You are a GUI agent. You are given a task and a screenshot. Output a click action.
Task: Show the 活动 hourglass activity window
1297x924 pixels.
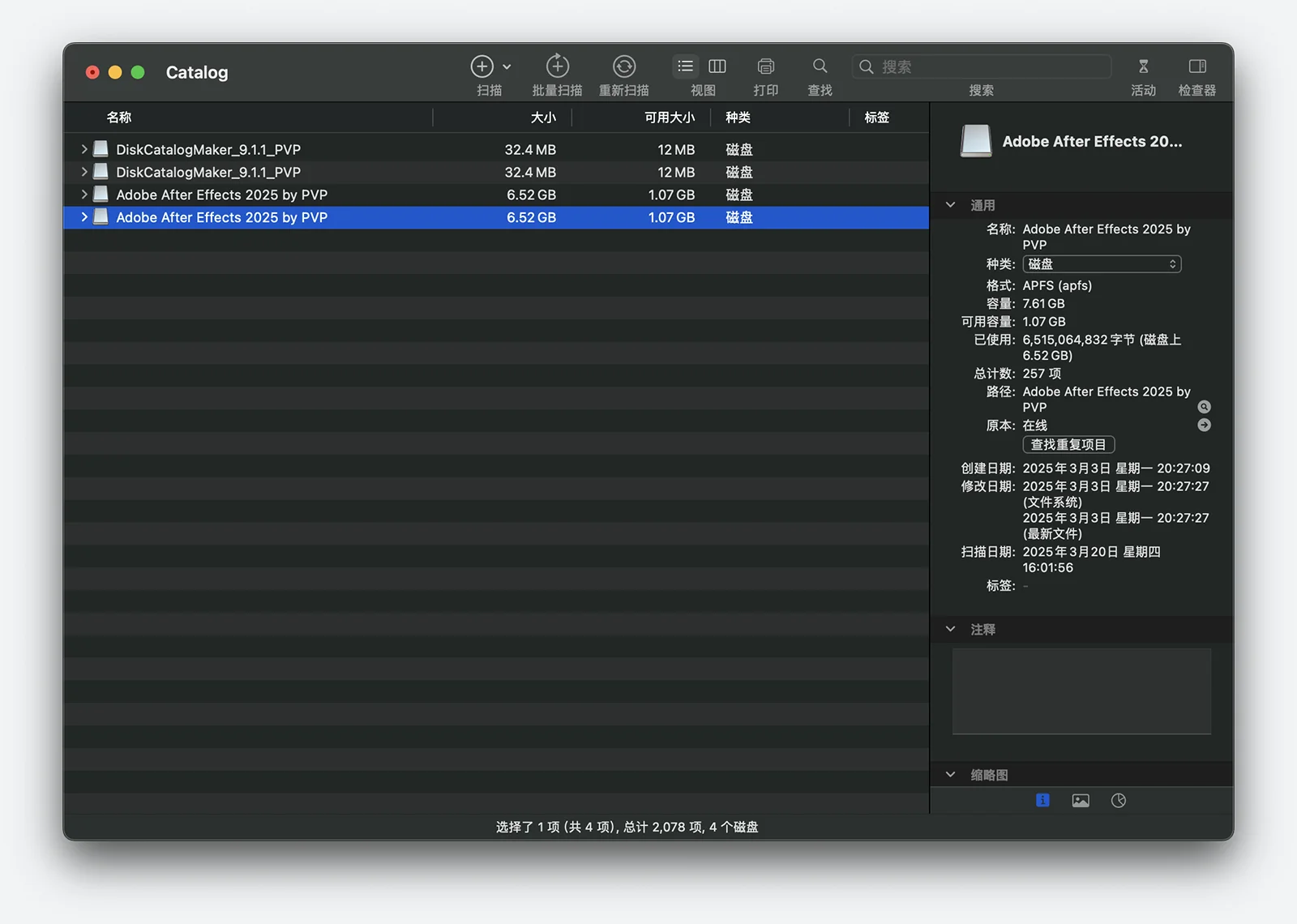(1144, 66)
